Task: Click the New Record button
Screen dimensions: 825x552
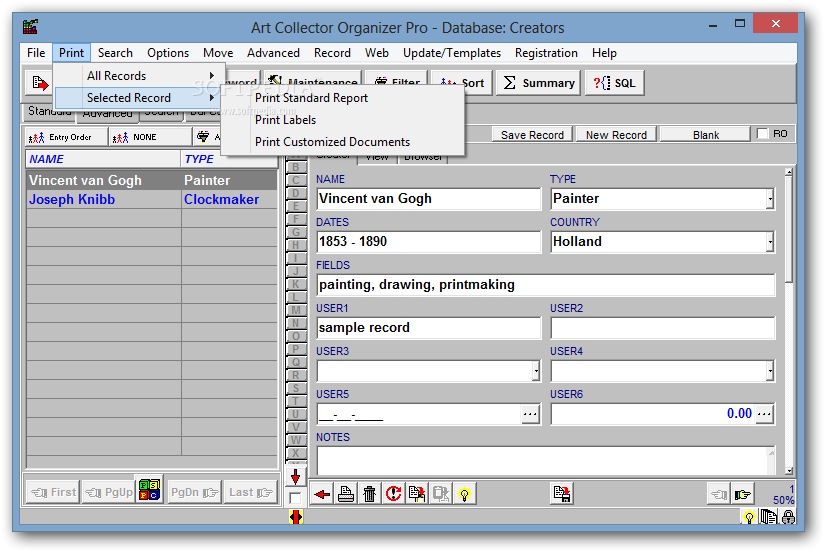Action: pos(616,135)
